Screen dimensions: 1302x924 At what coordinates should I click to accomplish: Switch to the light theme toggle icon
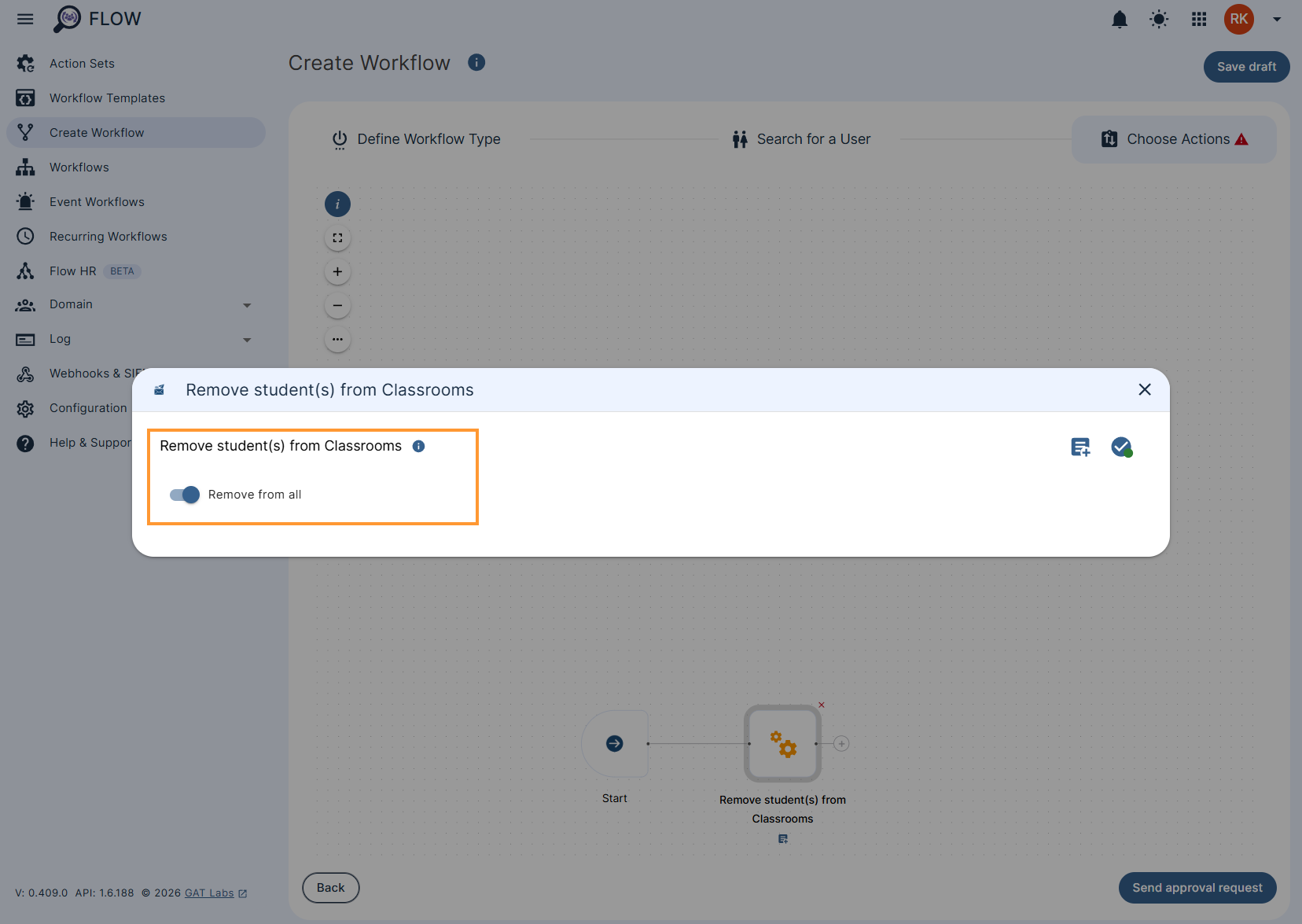coord(1159,19)
